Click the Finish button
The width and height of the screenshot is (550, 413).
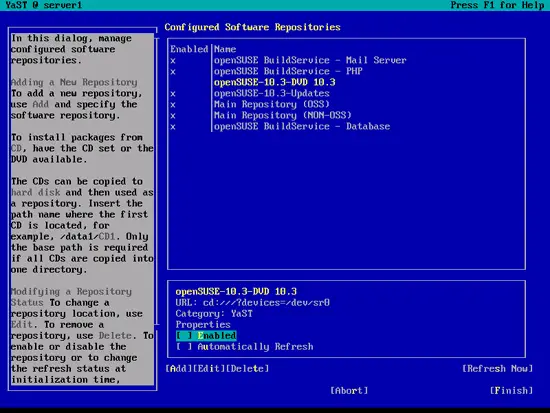click(x=511, y=391)
